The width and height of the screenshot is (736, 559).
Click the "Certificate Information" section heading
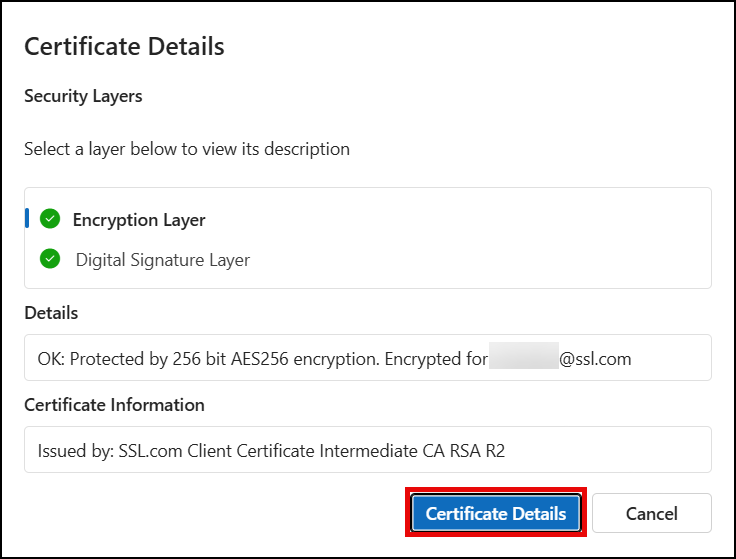click(114, 405)
